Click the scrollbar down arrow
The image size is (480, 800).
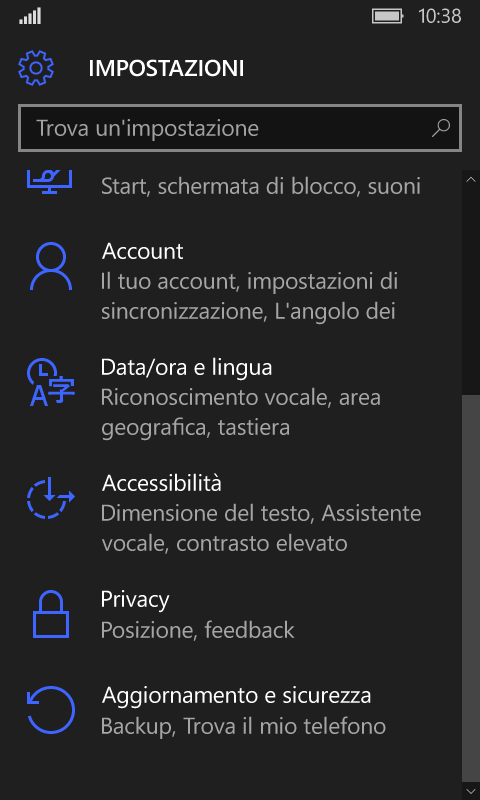pos(471,791)
